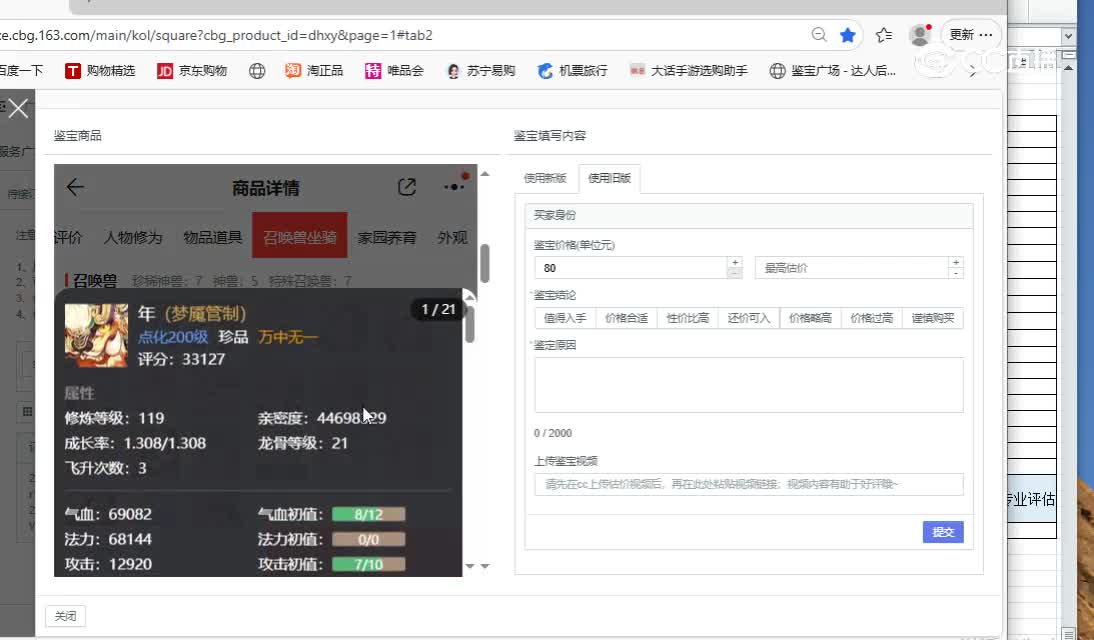Open the 唯品会 bookmark
1094x640 pixels.
[x=394, y=70]
